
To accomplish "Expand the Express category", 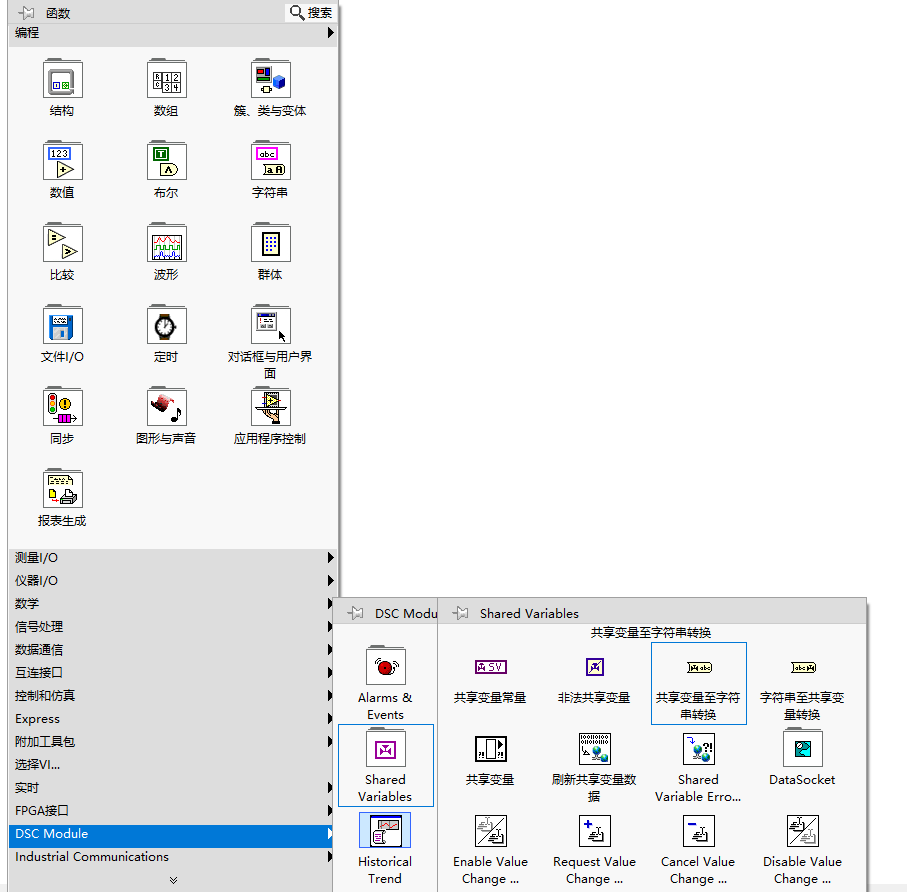I will (x=173, y=718).
